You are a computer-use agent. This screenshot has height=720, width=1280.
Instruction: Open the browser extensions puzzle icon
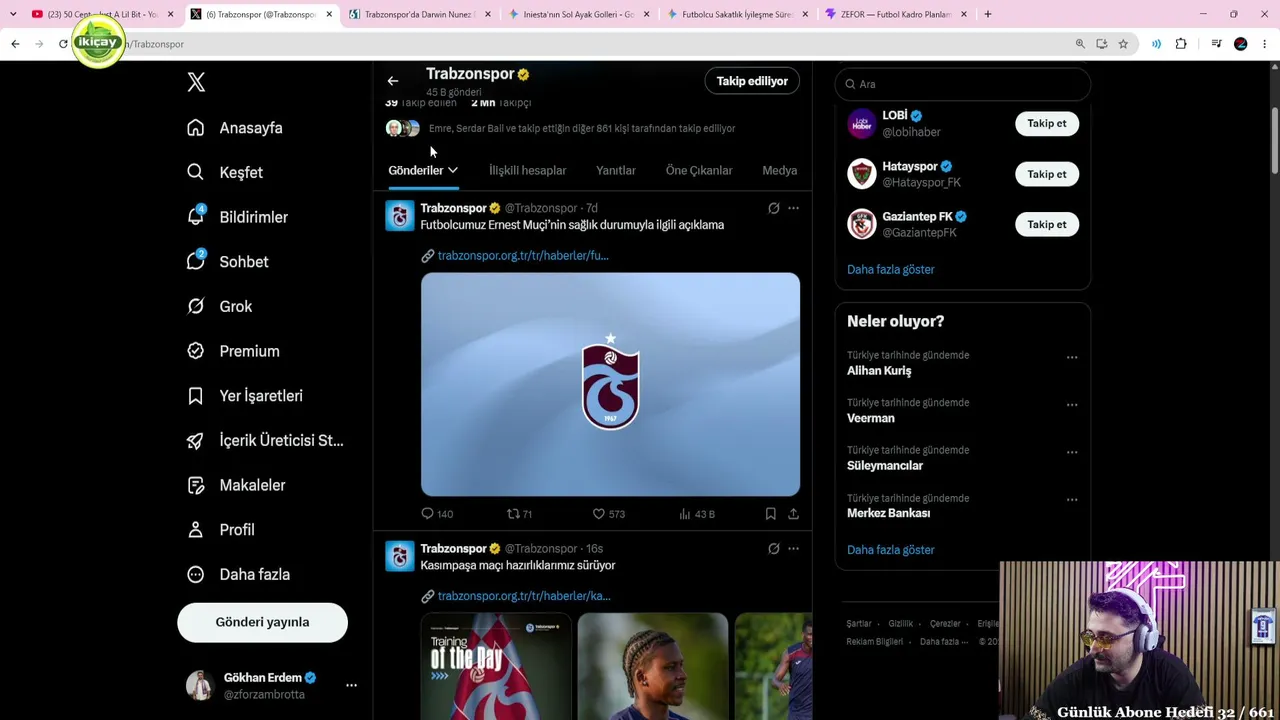coord(1181,44)
